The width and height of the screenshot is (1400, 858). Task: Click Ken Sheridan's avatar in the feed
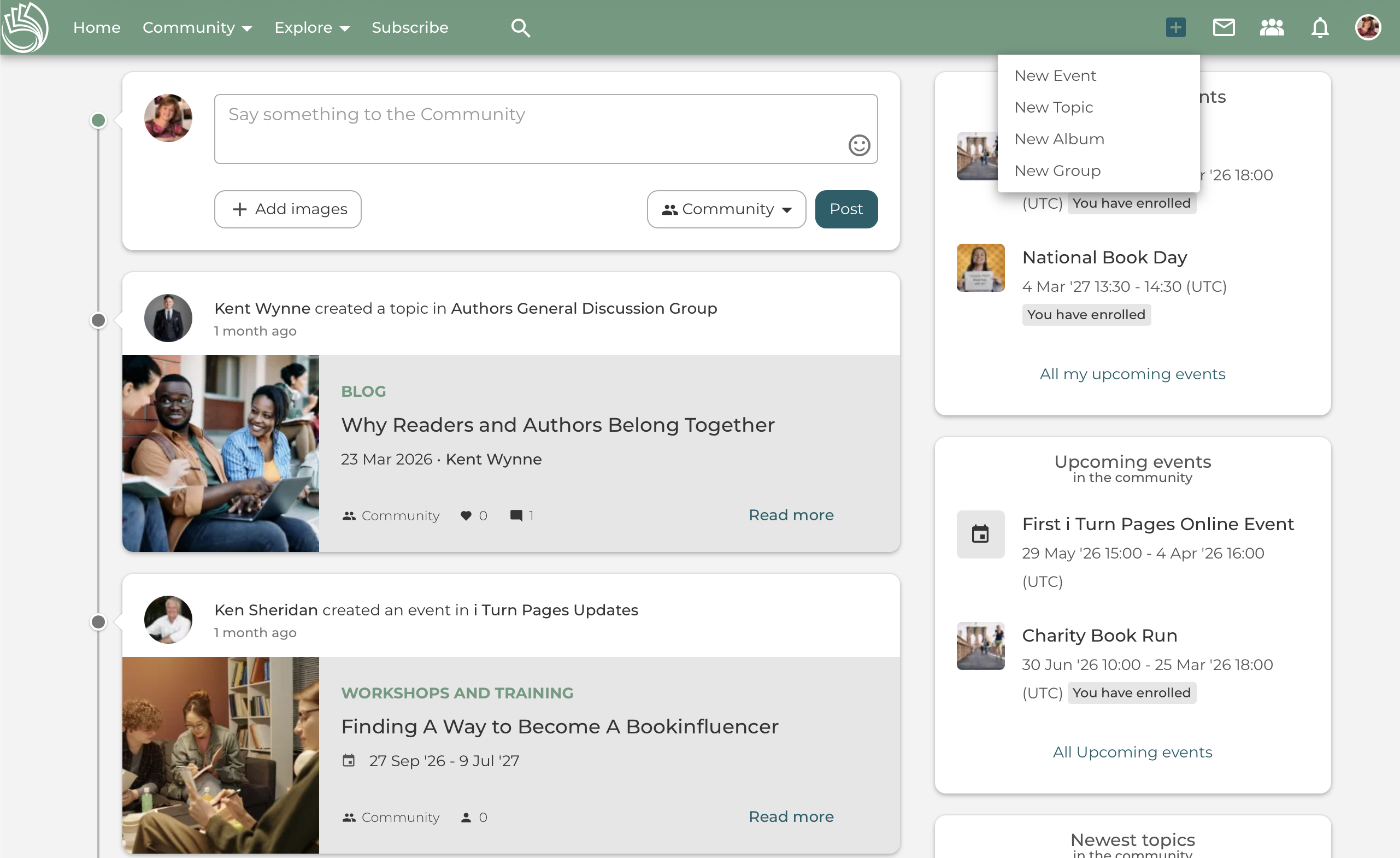click(168, 619)
